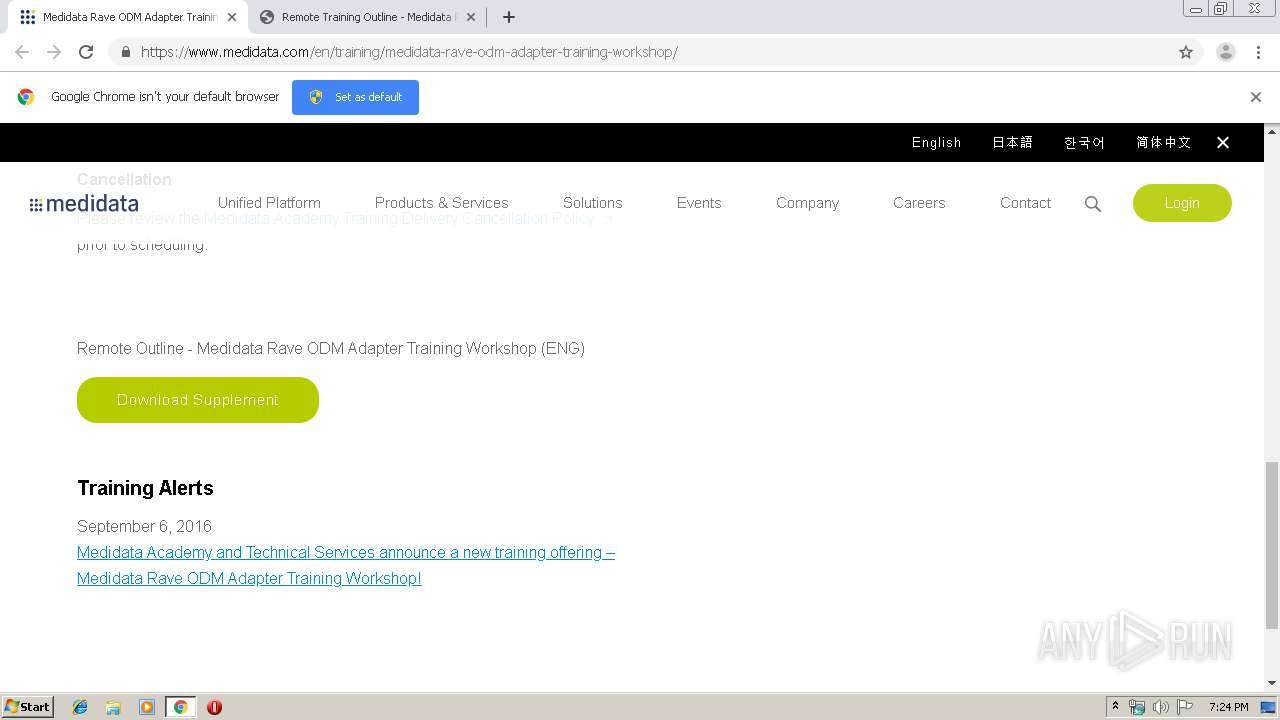This screenshot has width=1280, height=720.
Task: Click the September 6, 2016 date text
Action: click(144, 526)
